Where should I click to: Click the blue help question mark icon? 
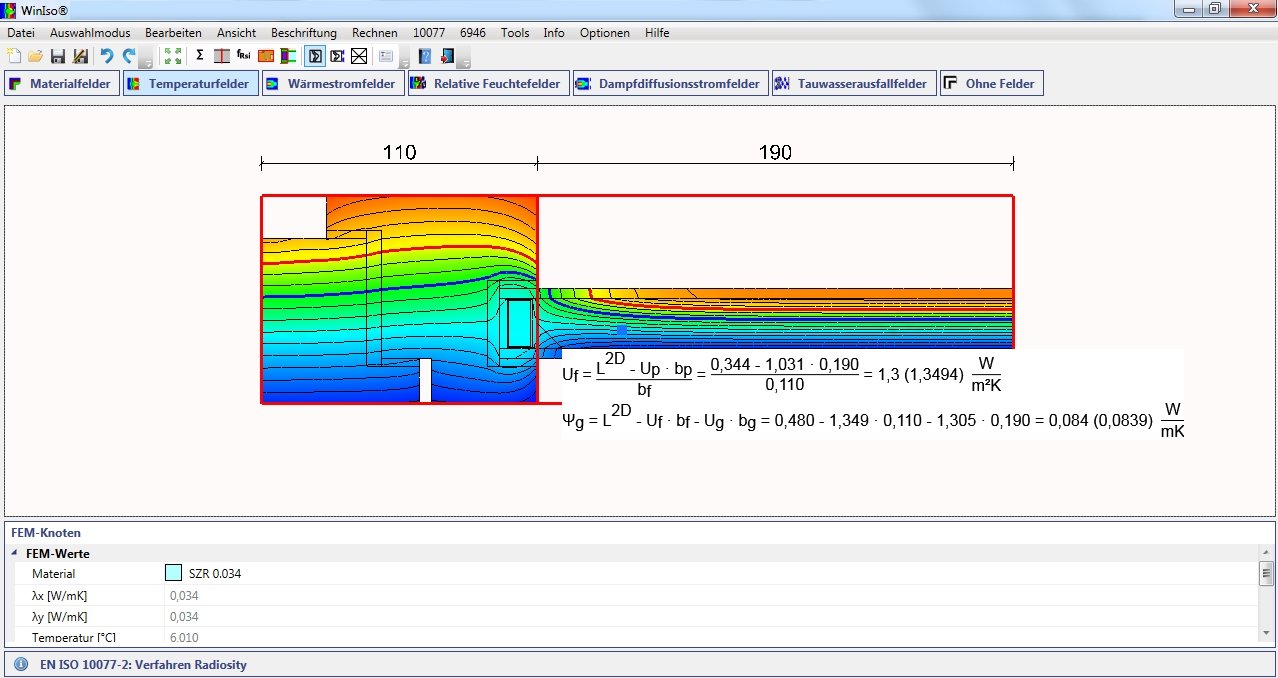[424, 56]
